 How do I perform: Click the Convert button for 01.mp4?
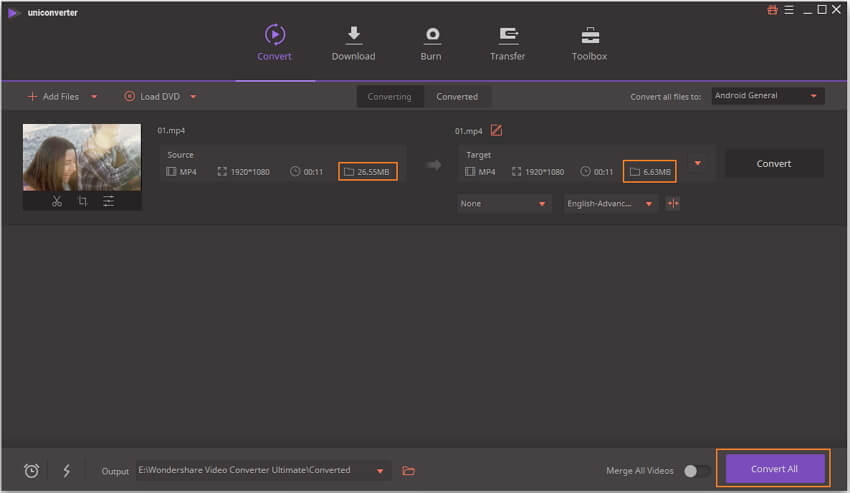coord(774,164)
